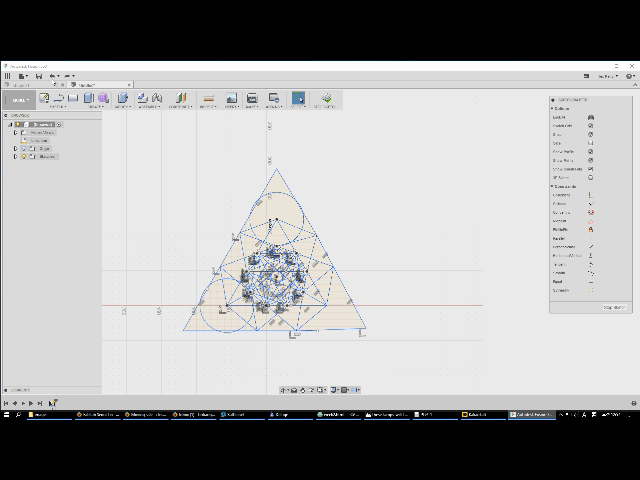
Task: Open the Create toolbar dropdown label
Action: coord(96,107)
